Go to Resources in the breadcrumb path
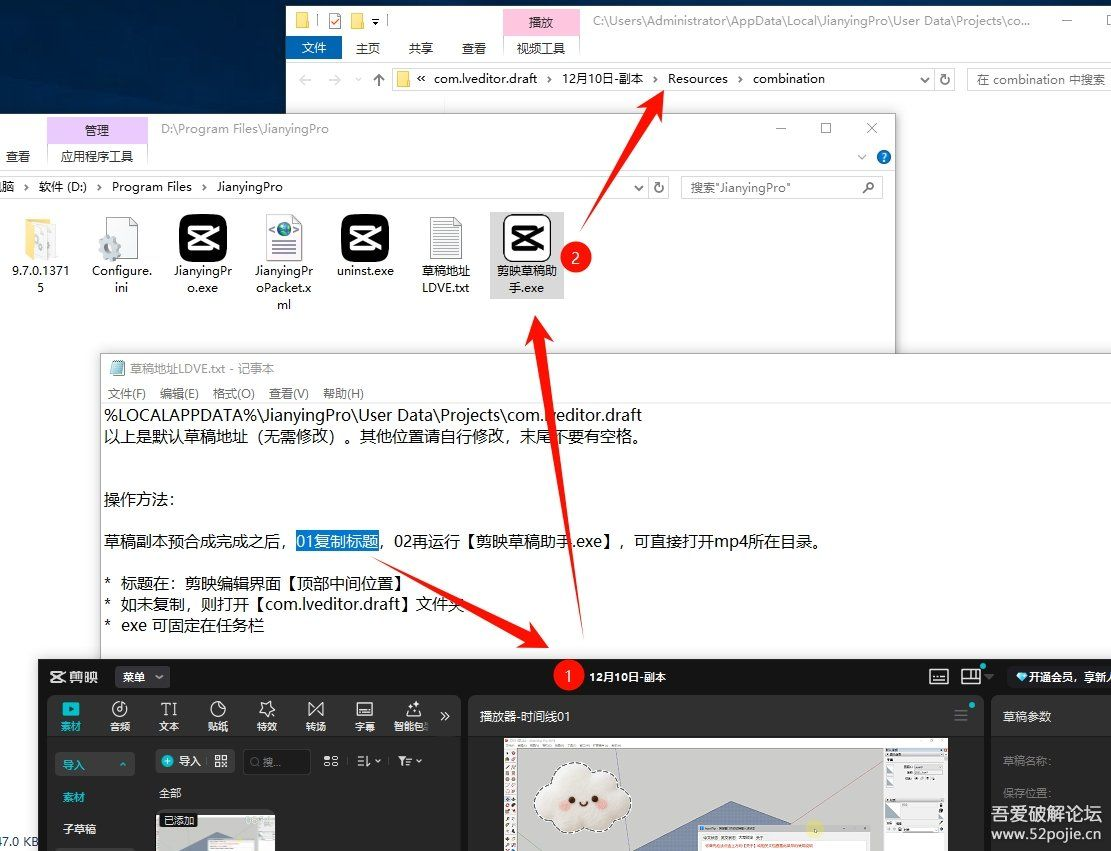 tap(697, 79)
